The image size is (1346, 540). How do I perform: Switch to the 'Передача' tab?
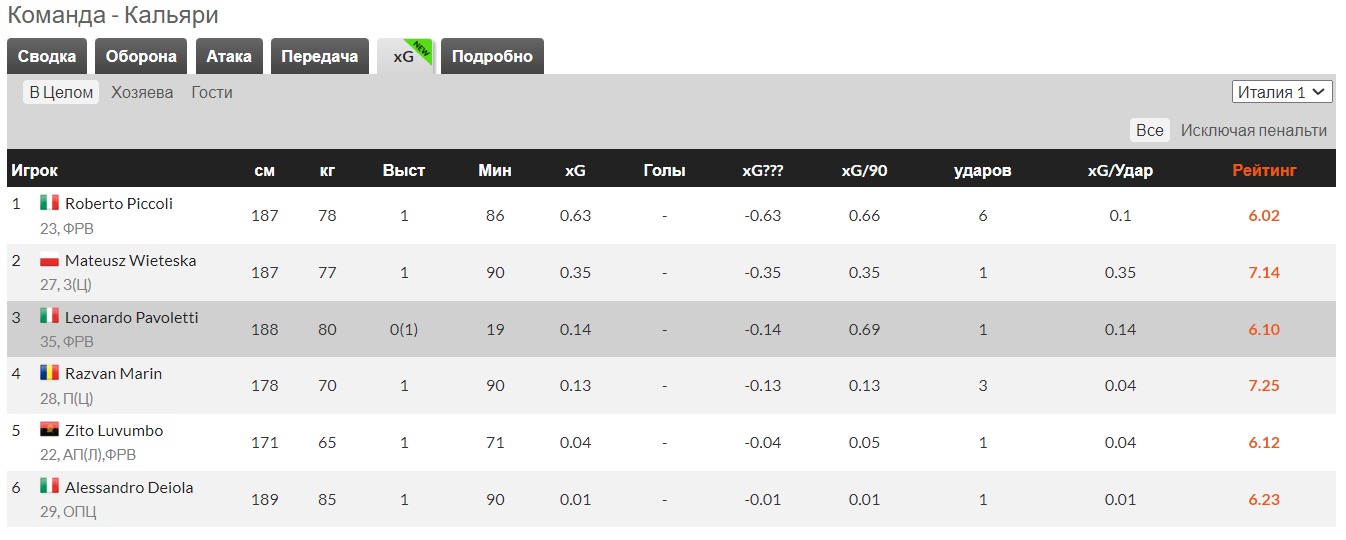[320, 56]
